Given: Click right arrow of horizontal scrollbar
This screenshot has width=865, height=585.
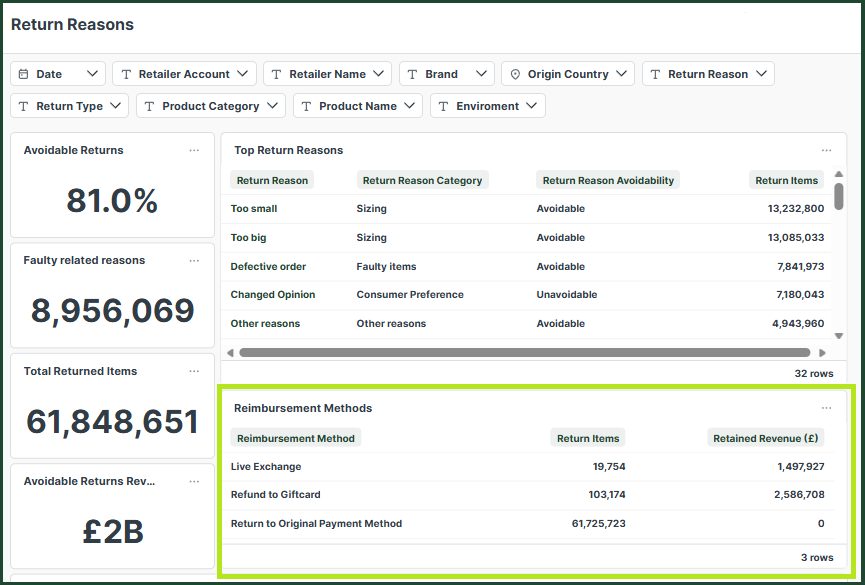Looking at the screenshot, I should click(x=823, y=353).
